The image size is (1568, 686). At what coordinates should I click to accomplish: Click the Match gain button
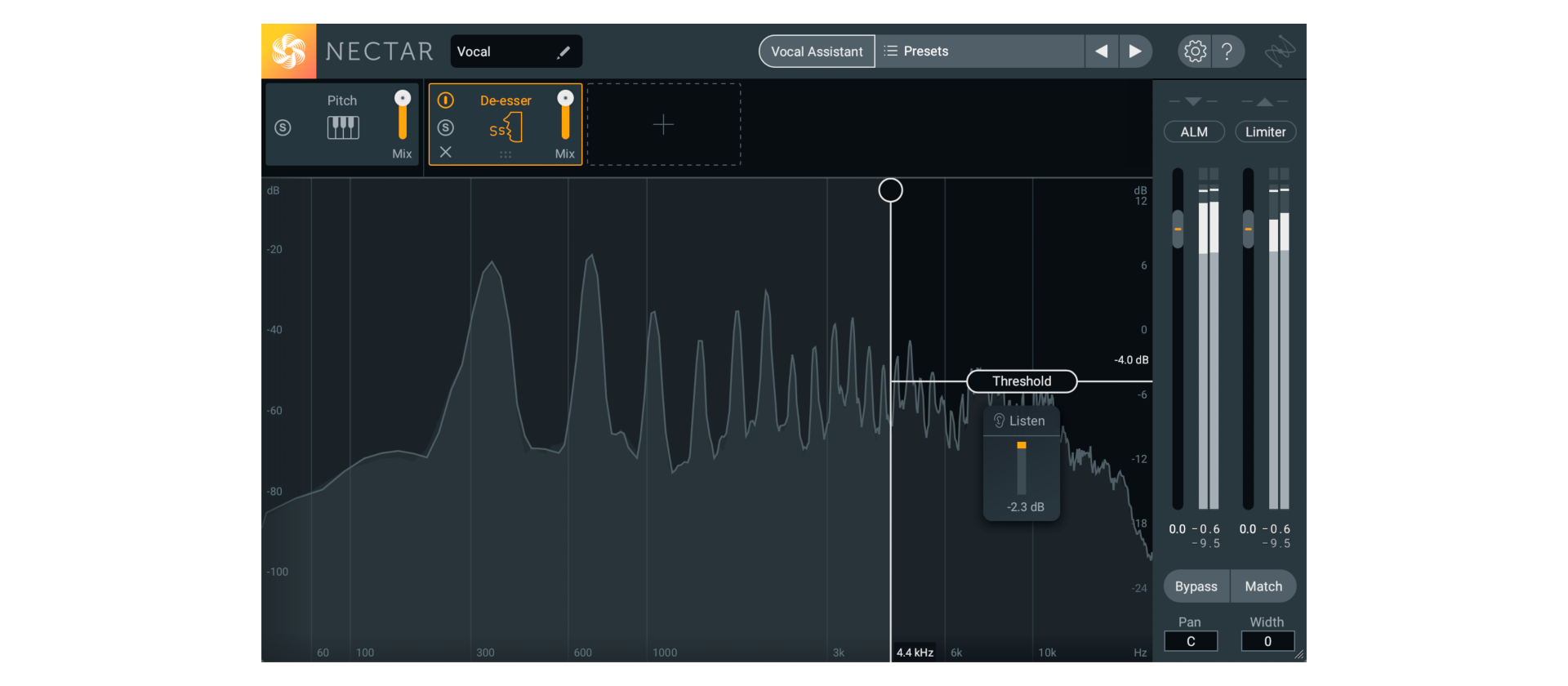1263,586
